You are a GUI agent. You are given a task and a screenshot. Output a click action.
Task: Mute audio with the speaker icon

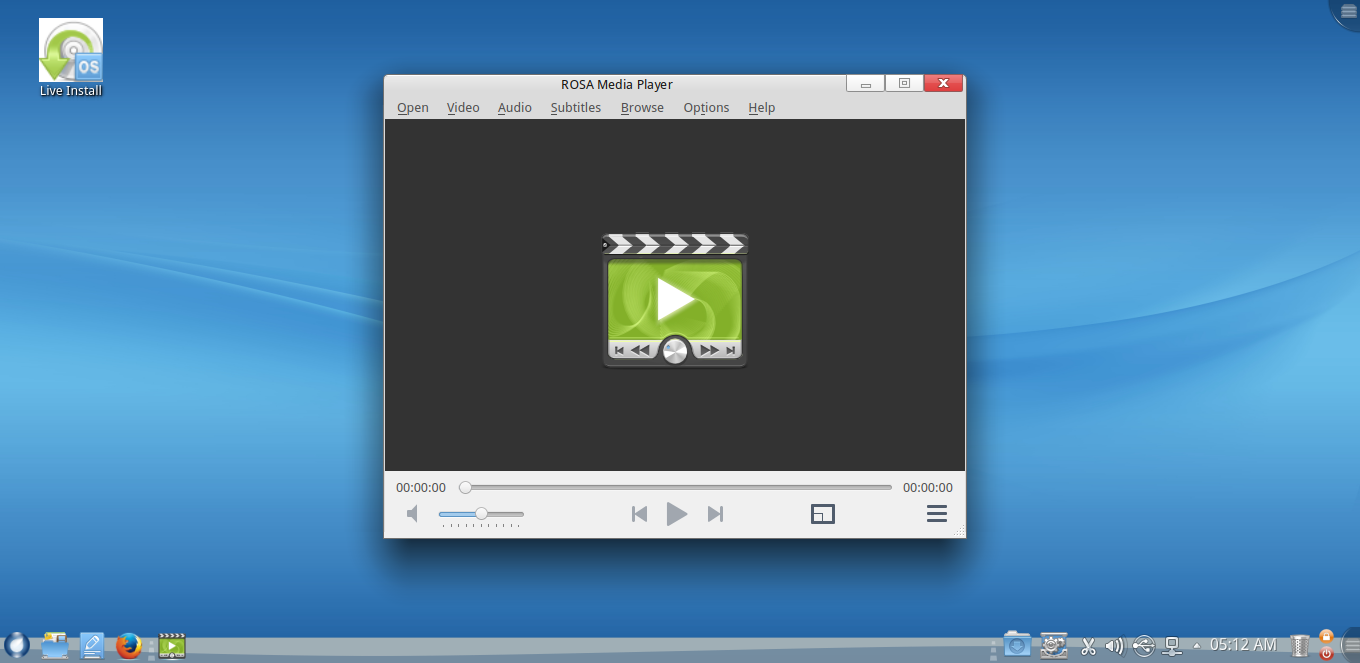[412, 514]
